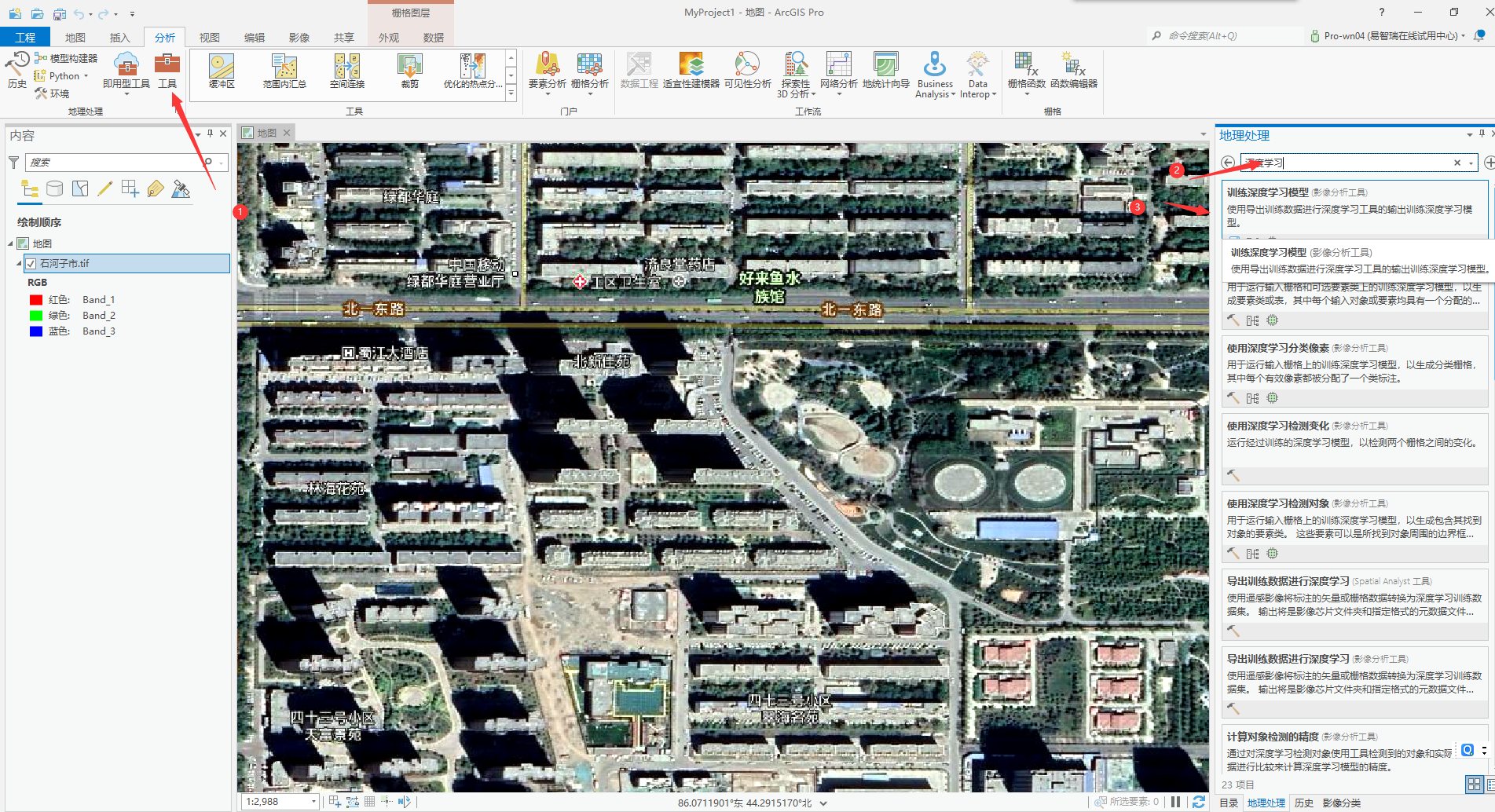Open 可见性分析 visibility analysis
The width and height of the screenshot is (1495, 812).
[748, 71]
